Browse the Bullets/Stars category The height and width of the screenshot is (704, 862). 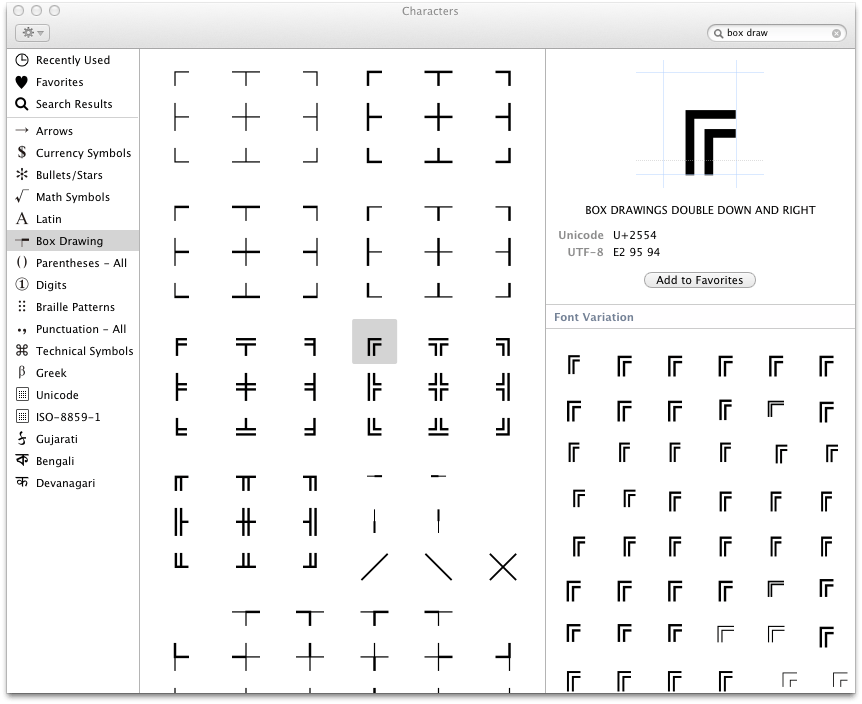[73, 175]
